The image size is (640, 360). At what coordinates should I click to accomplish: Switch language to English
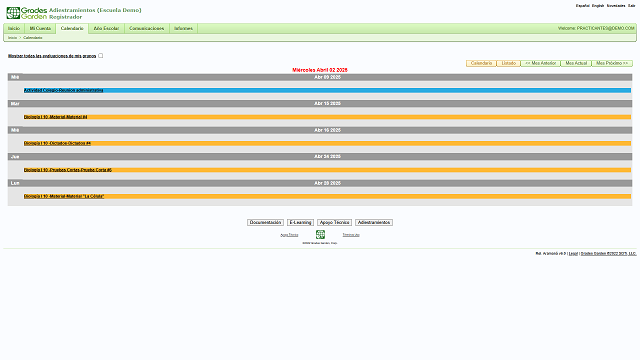pyautogui.click(x=598, y=6)
